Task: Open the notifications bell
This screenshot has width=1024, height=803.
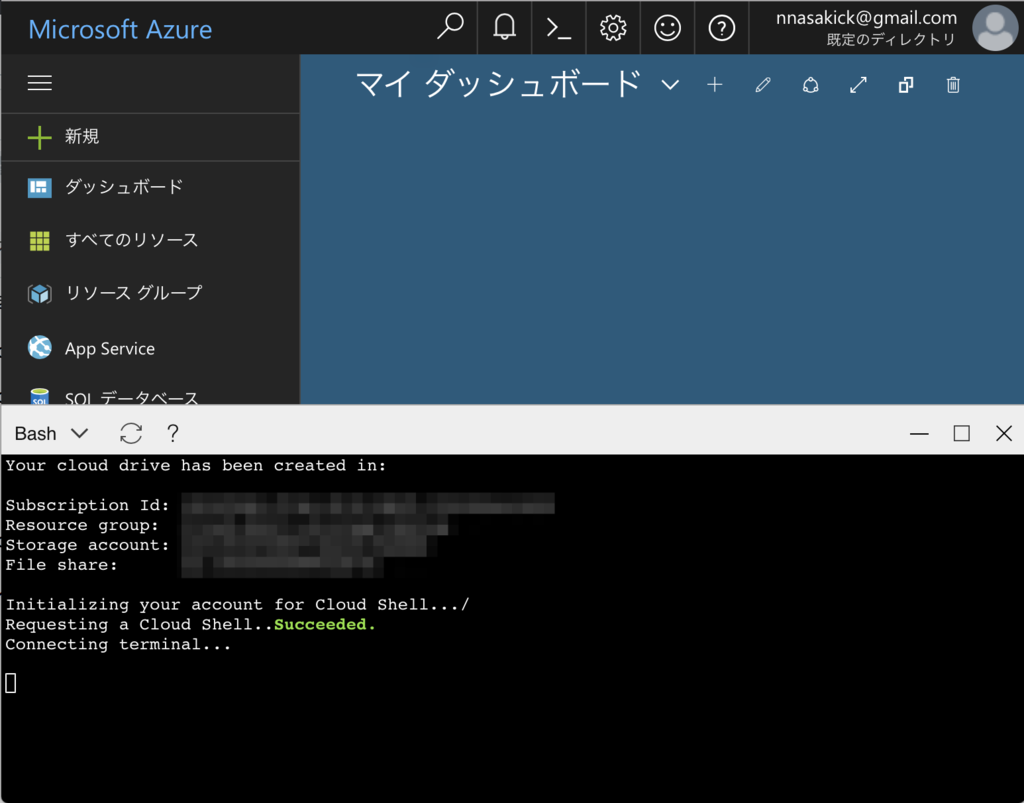Action: (504, 27)
